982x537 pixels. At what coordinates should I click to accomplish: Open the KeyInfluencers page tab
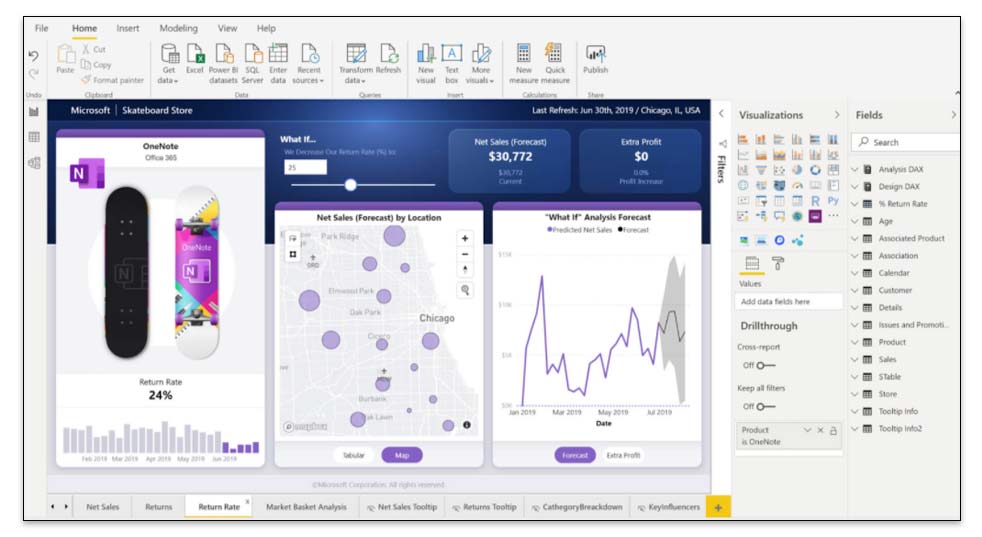tap(668, 507)
